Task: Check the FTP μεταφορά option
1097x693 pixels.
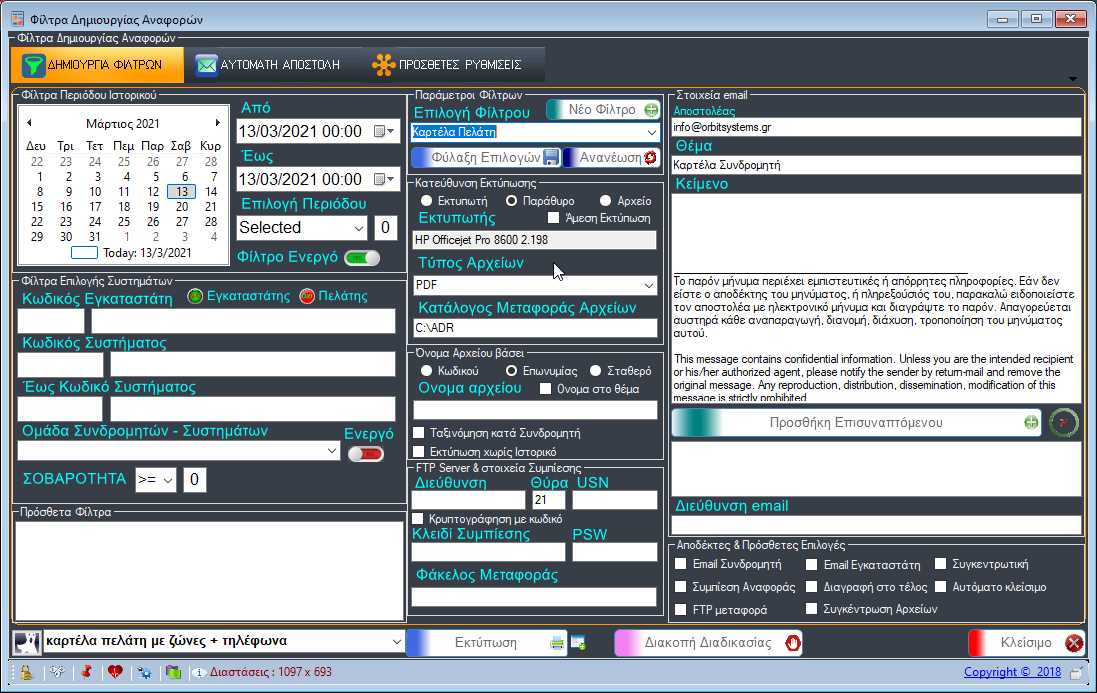Action: coord(681,609)
